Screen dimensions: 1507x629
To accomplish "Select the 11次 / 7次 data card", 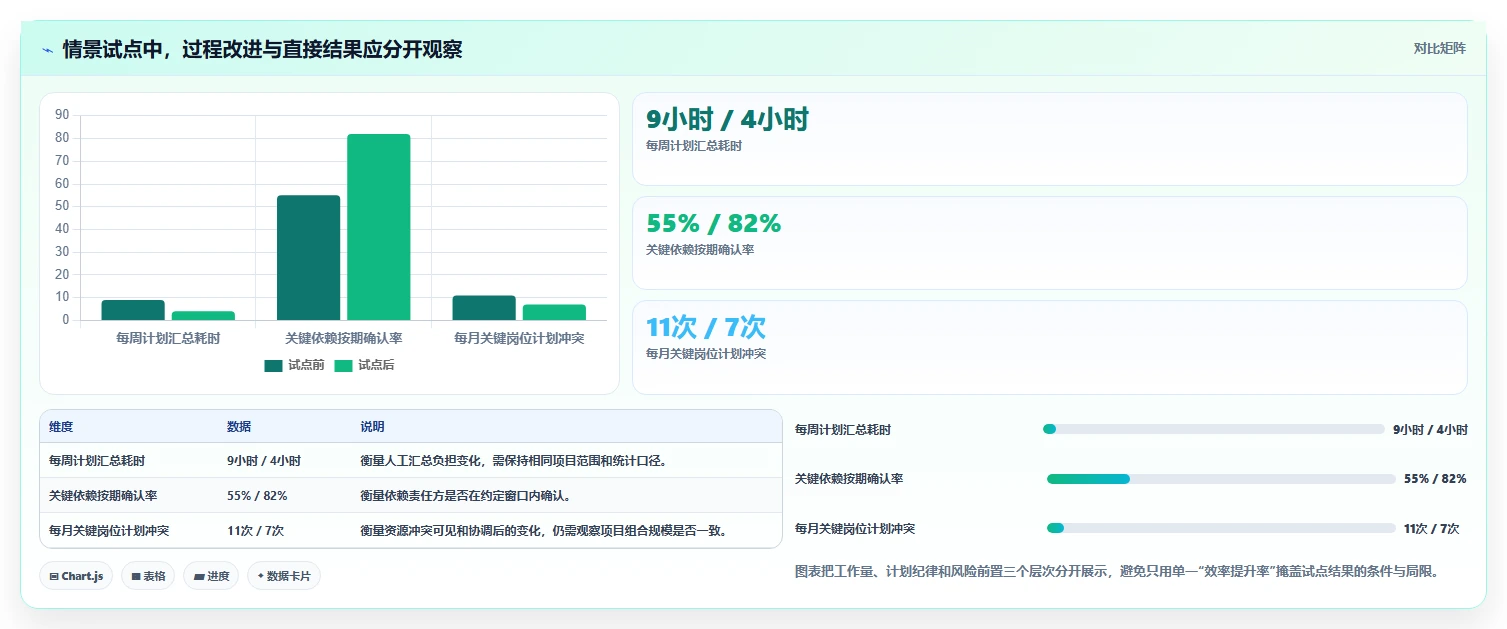I will click(x=1049, y=347).
